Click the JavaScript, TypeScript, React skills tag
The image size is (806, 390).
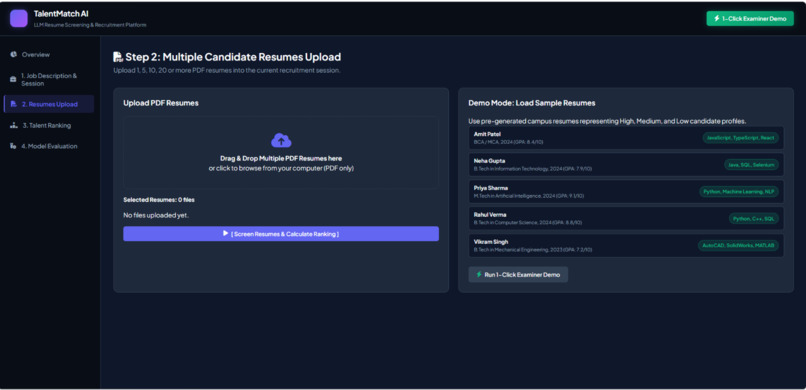[741, 138]
